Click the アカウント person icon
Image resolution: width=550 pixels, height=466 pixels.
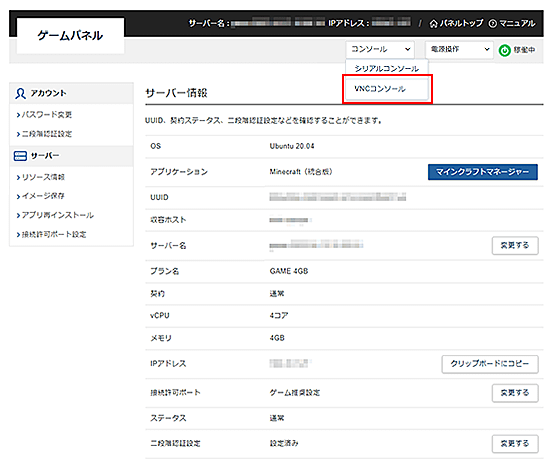(x=20, y=93)
